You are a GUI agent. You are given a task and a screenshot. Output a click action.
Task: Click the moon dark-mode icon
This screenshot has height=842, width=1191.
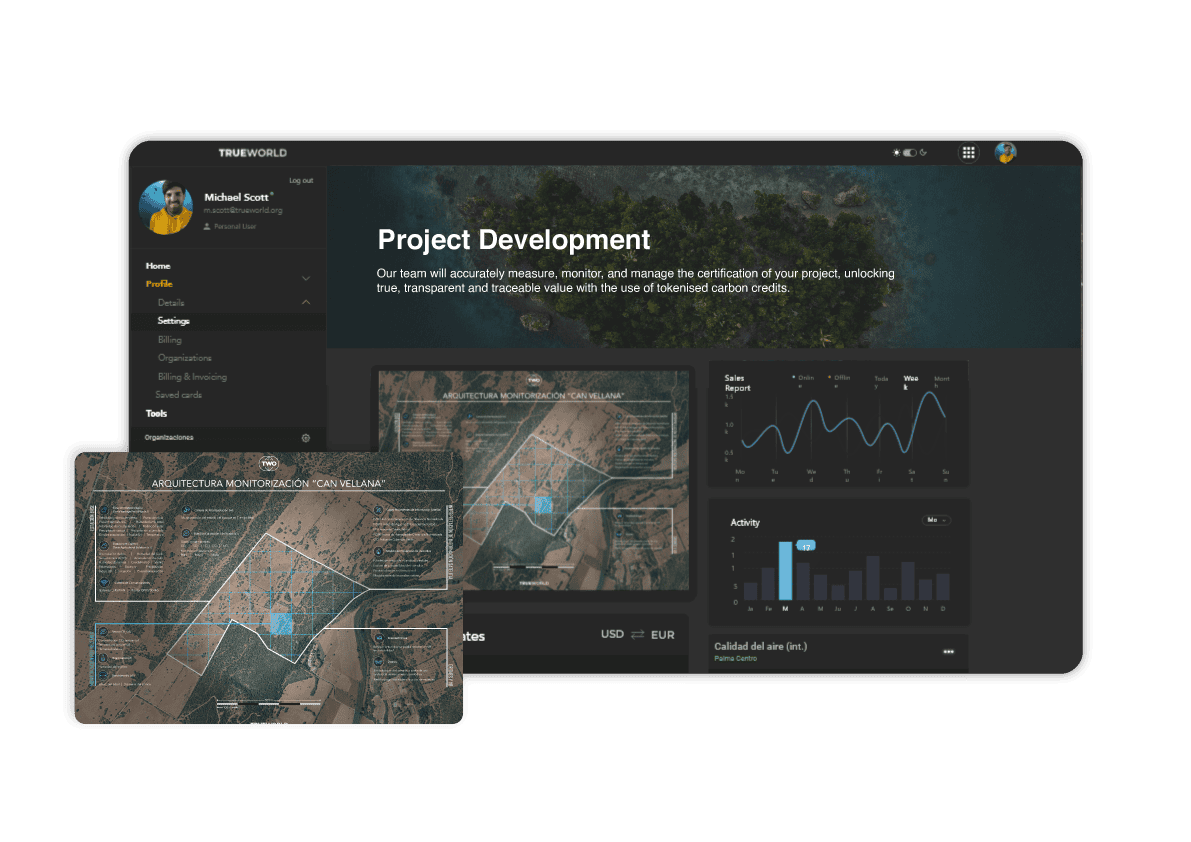point(924,153)
